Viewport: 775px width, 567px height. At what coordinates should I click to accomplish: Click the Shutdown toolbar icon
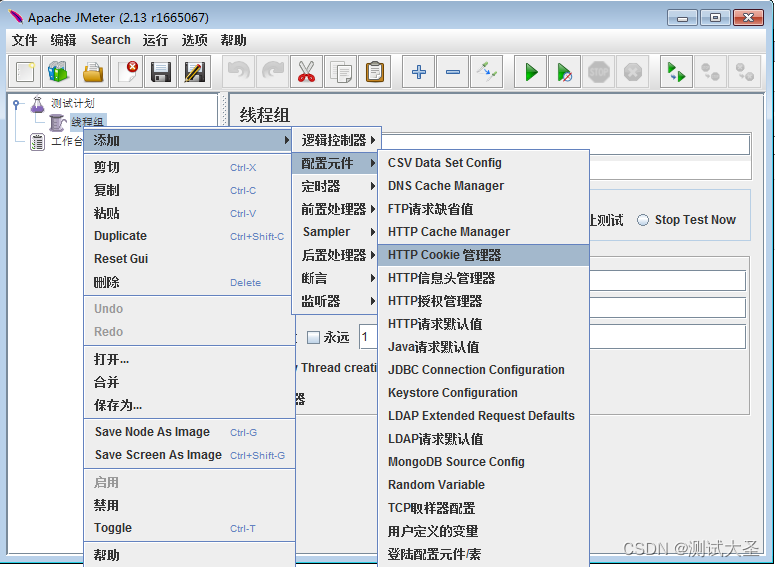click(633, 72)
